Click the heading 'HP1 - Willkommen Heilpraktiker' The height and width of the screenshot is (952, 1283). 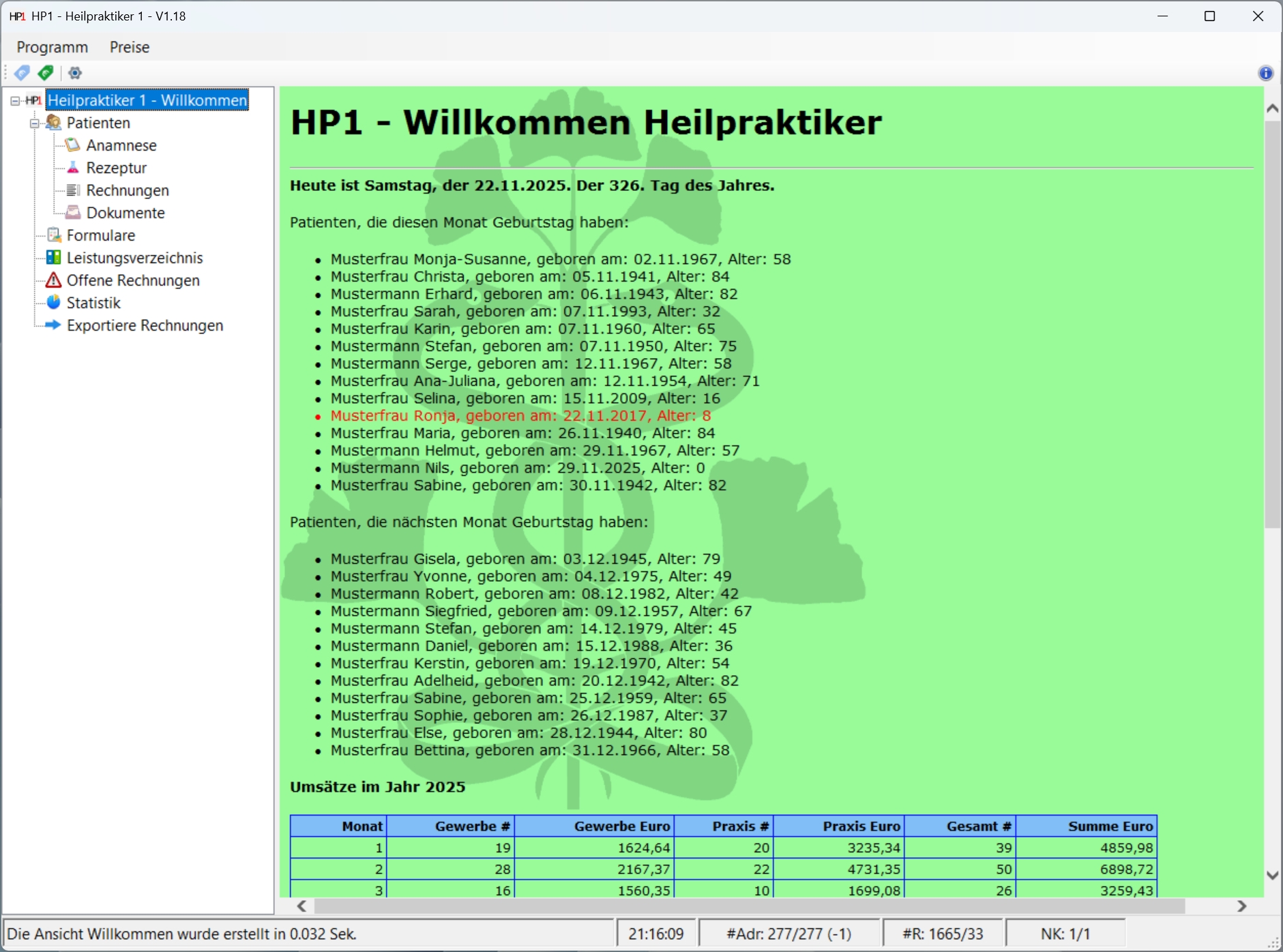[x=586, y=123]
